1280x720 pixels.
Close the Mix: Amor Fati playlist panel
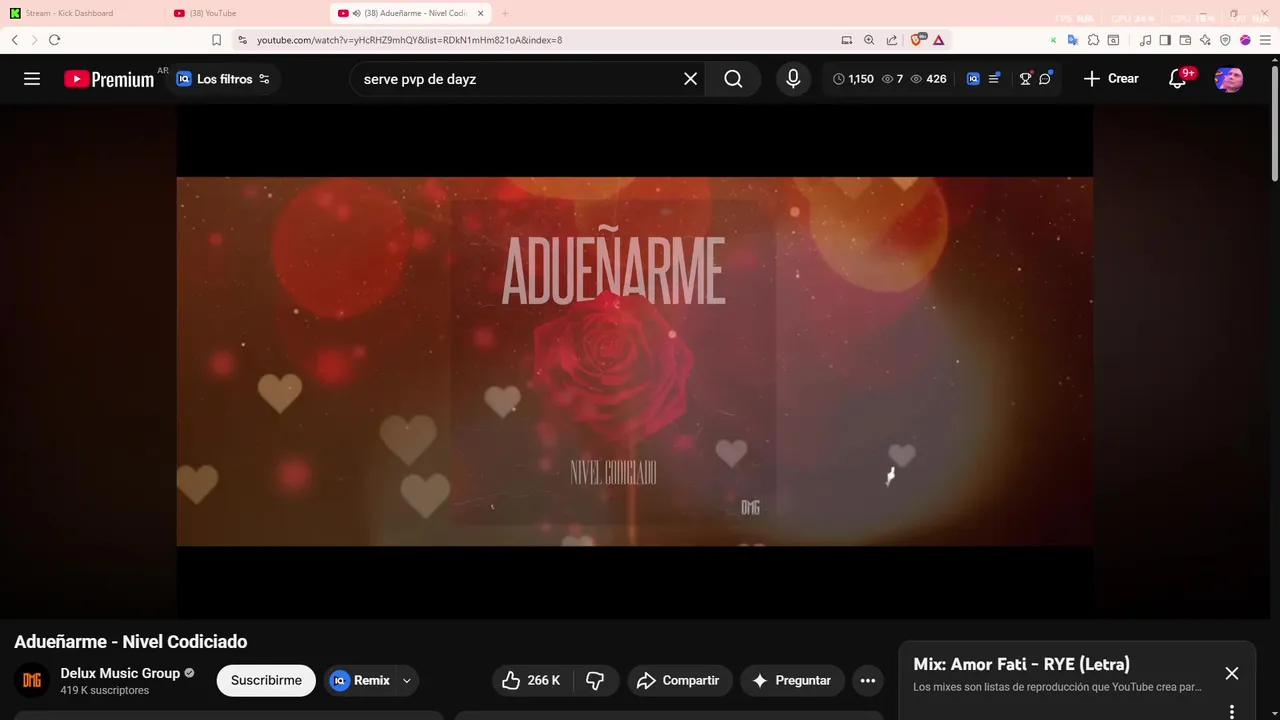(1232, 674)
